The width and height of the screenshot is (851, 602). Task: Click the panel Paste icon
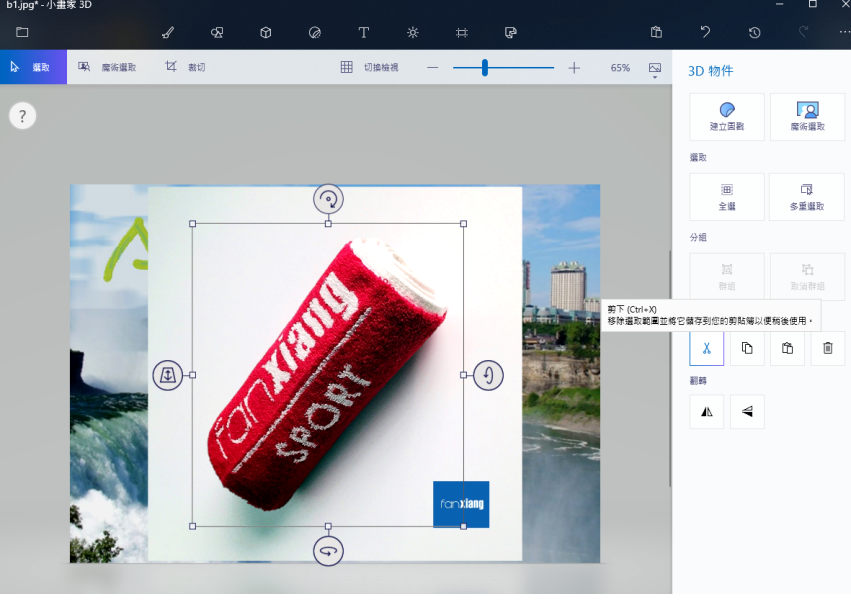coord(788,348)
